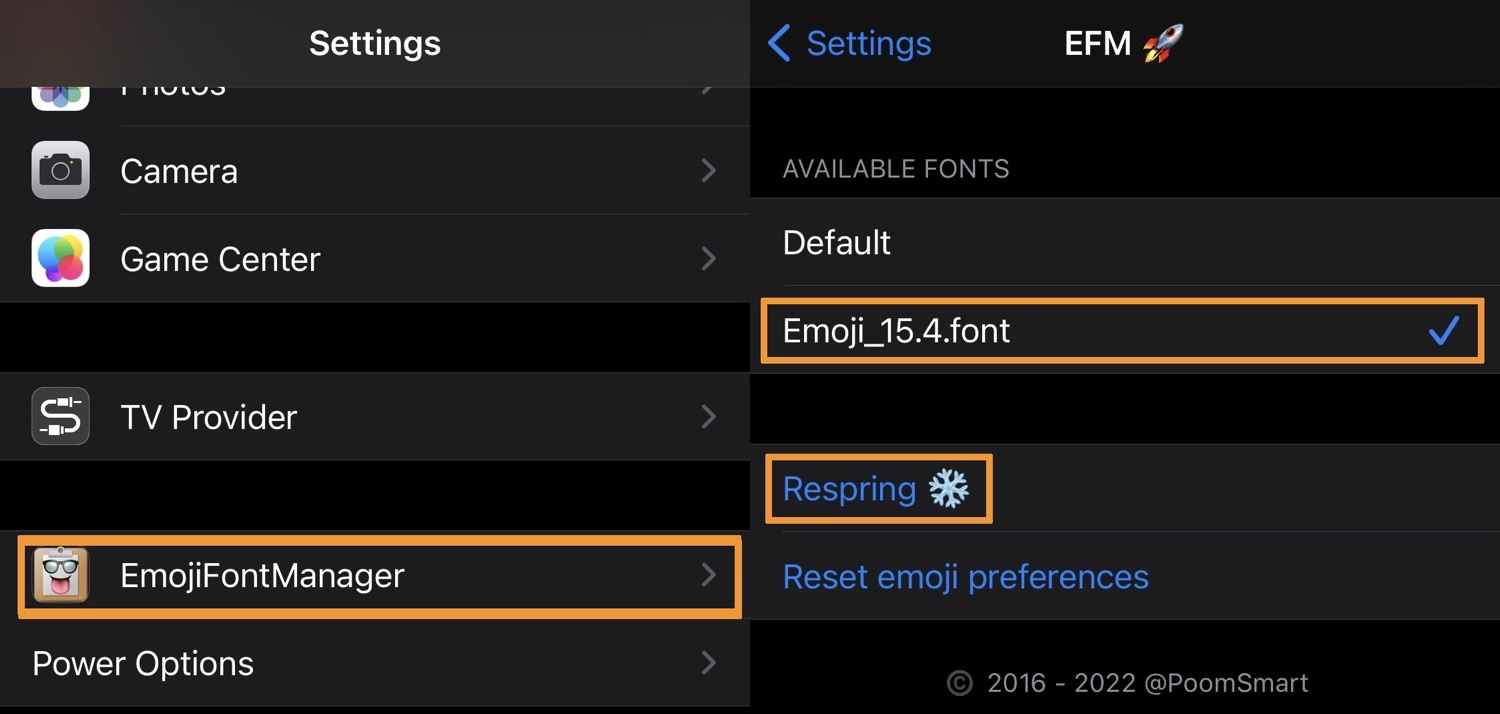Select the Emoji_15.4.font entry

(1125, 330)
